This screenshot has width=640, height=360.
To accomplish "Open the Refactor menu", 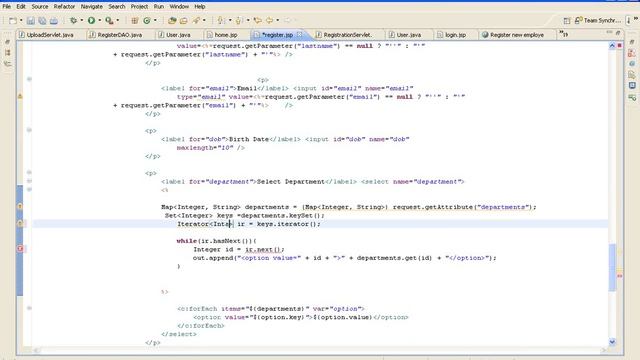I will click(x=64, y=7).
